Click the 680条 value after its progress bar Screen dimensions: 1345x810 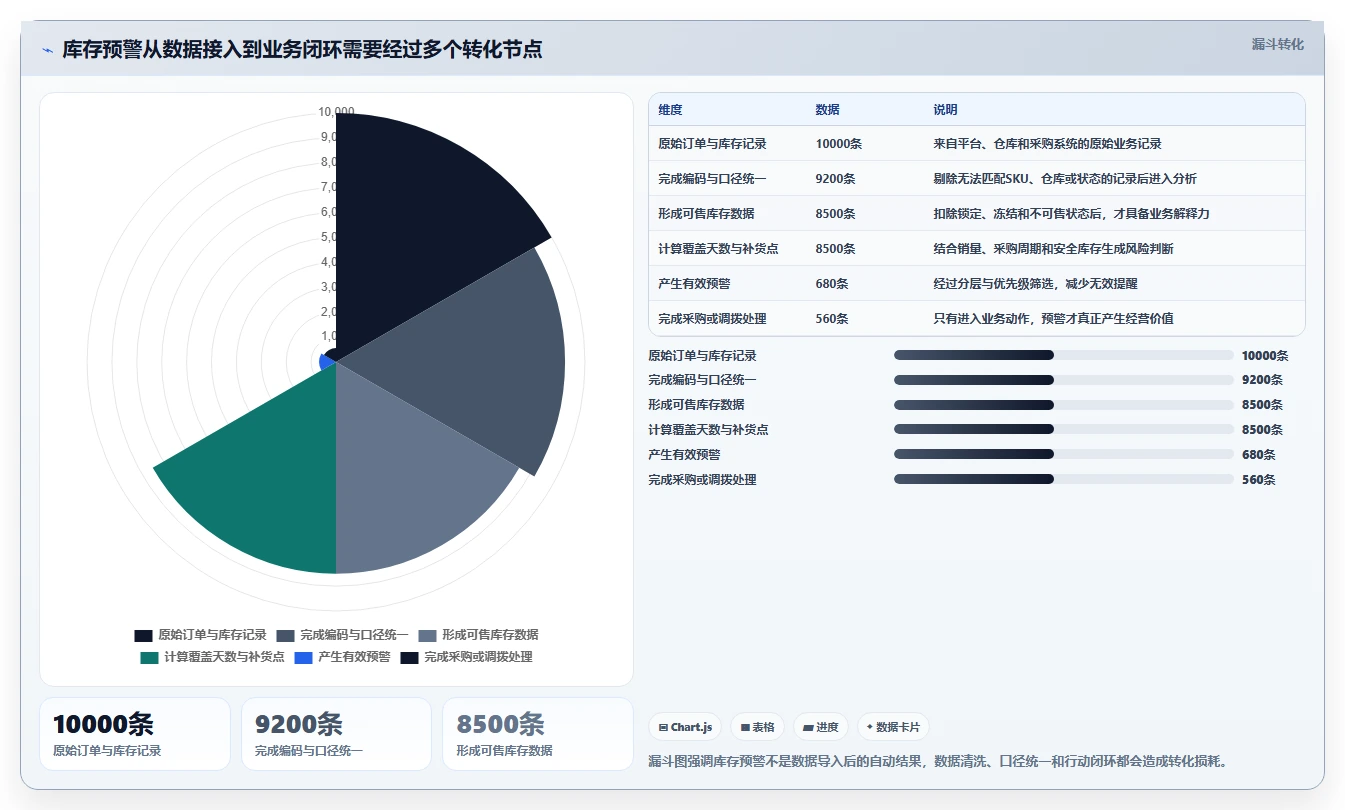click(1259, 455)
